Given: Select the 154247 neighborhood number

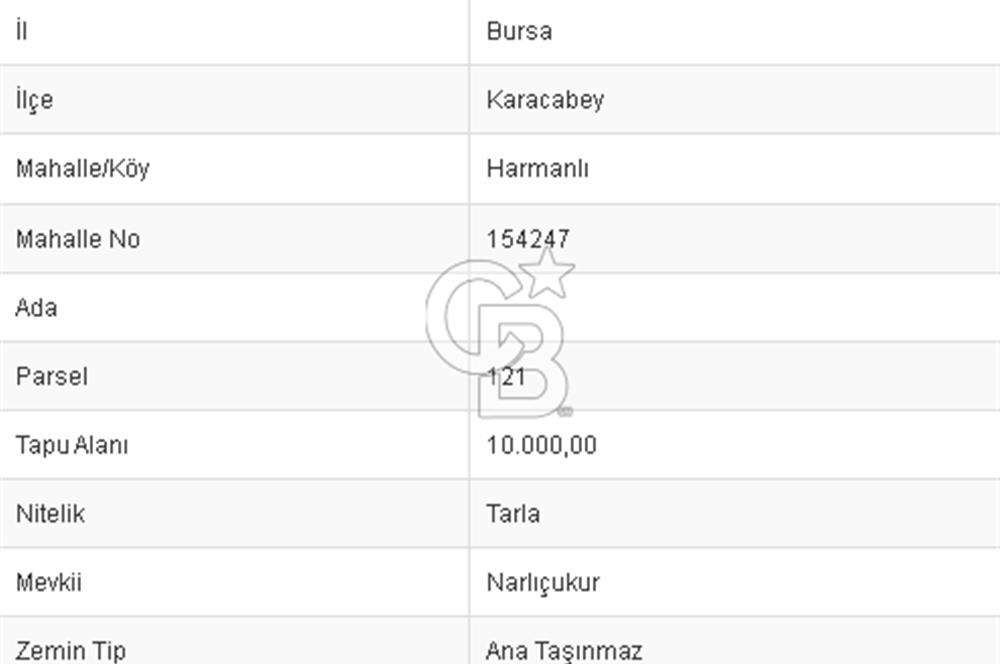Looking at the screenshot, I should click(528, 239).
